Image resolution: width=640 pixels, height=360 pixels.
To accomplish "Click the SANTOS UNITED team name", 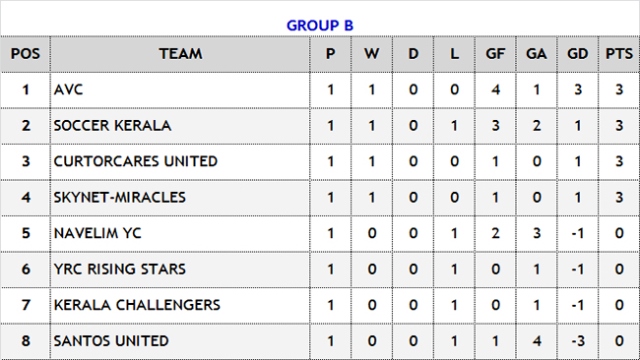I will pos(111,341).
